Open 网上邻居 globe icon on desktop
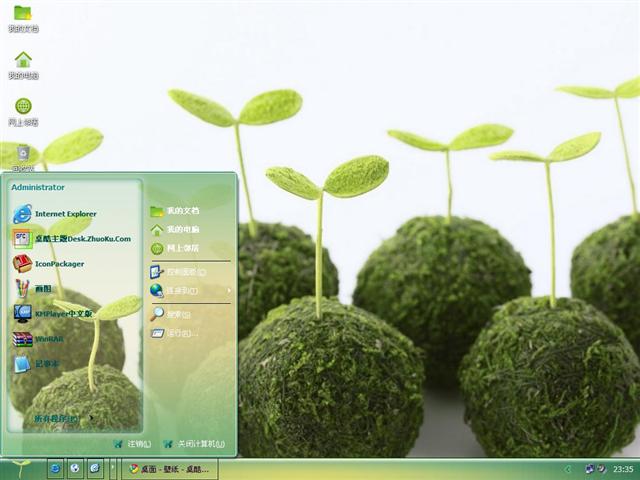 [x=23, y=112]
